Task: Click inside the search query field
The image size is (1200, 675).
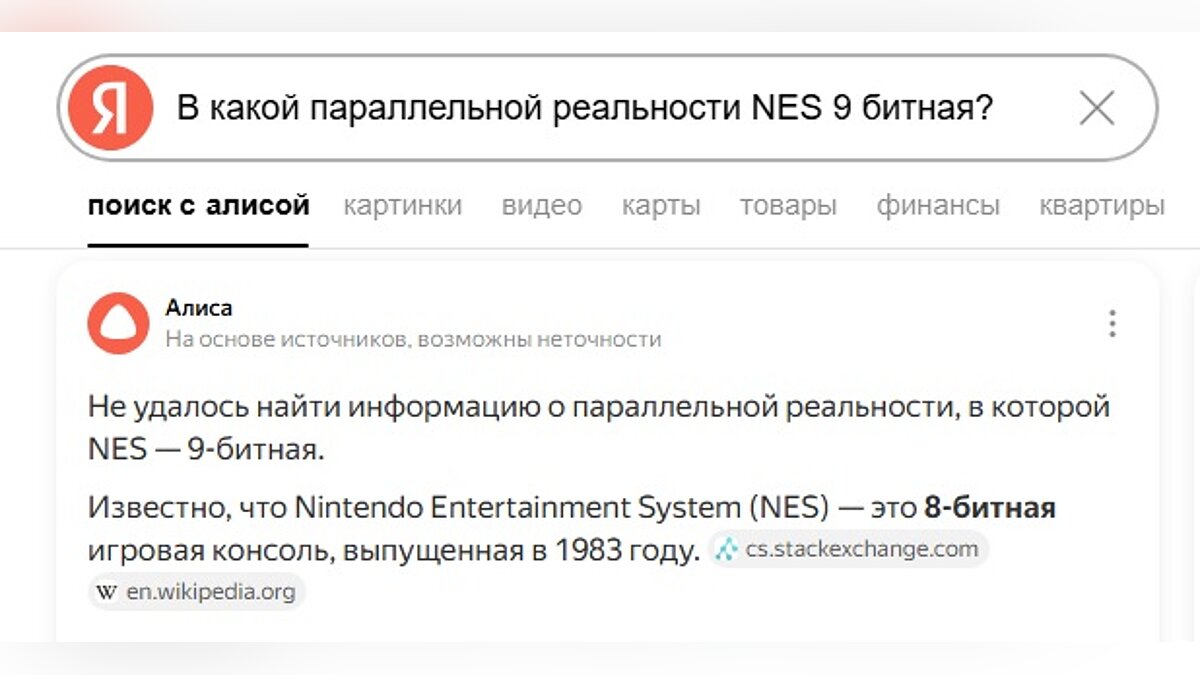Action: (585, 108)
